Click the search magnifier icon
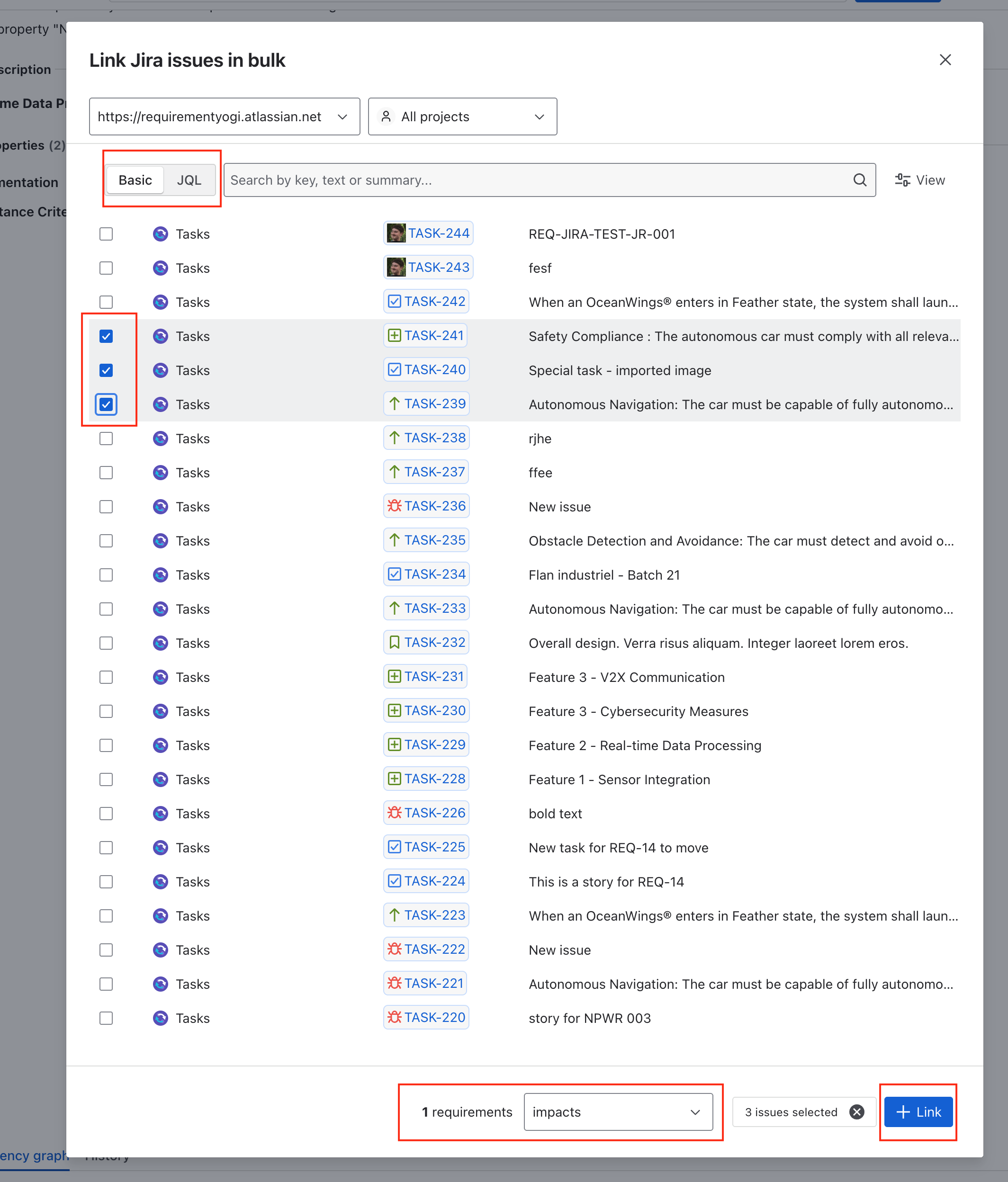The width and height of the screenshot is (1008, 1182). 860,180
